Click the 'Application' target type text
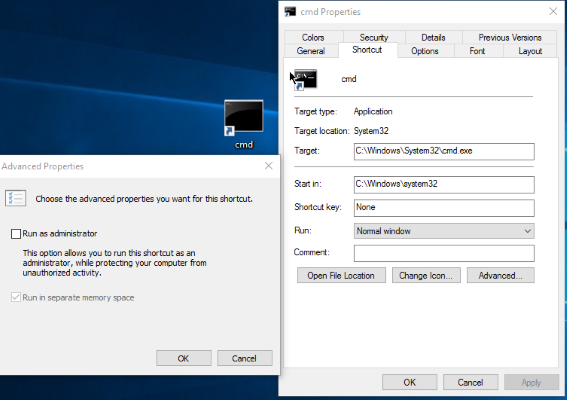567x400 pixels. coord(373,111)
